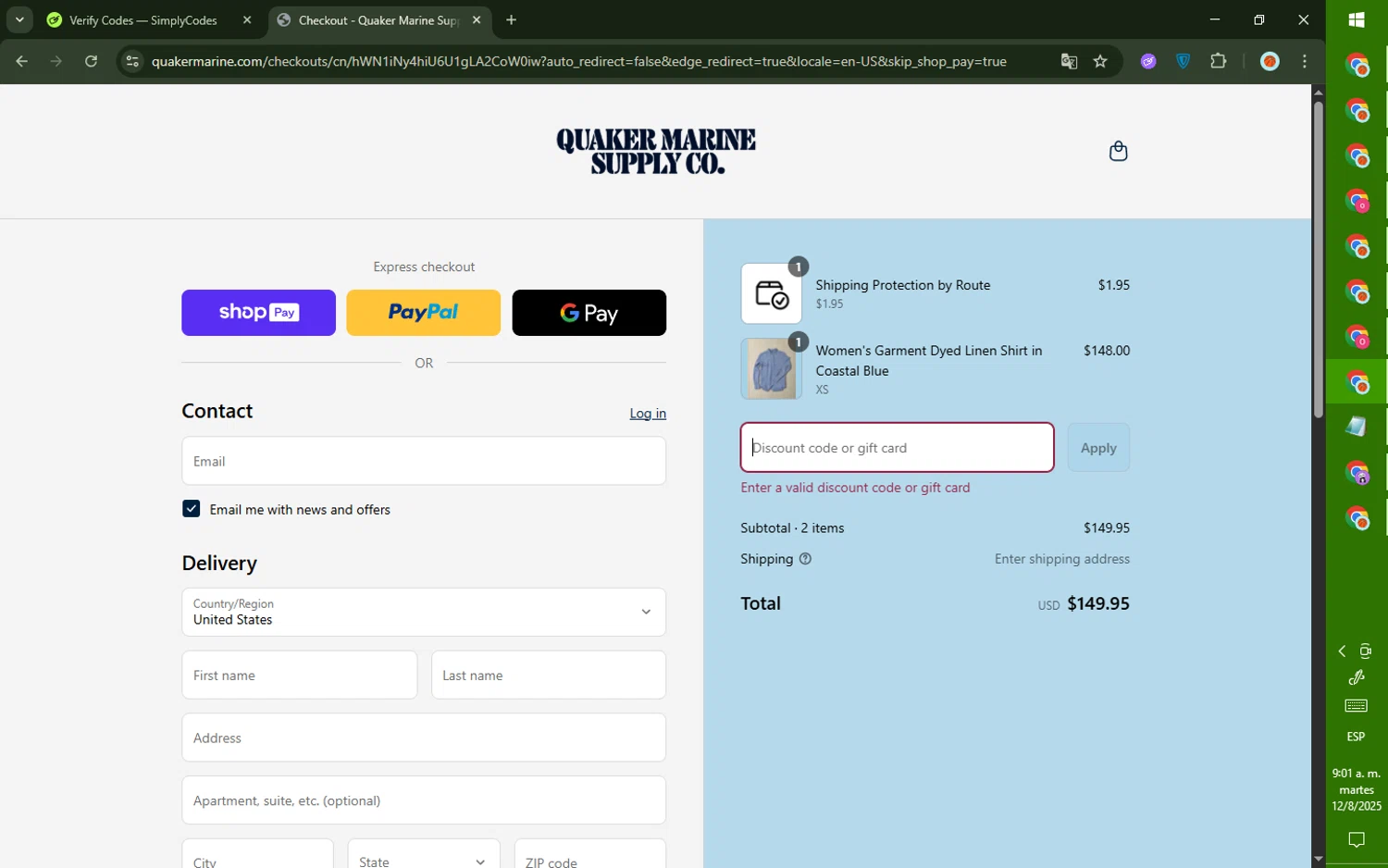
Task: Focus the Discount code or gift card field
Action: (x=897, y=448)
